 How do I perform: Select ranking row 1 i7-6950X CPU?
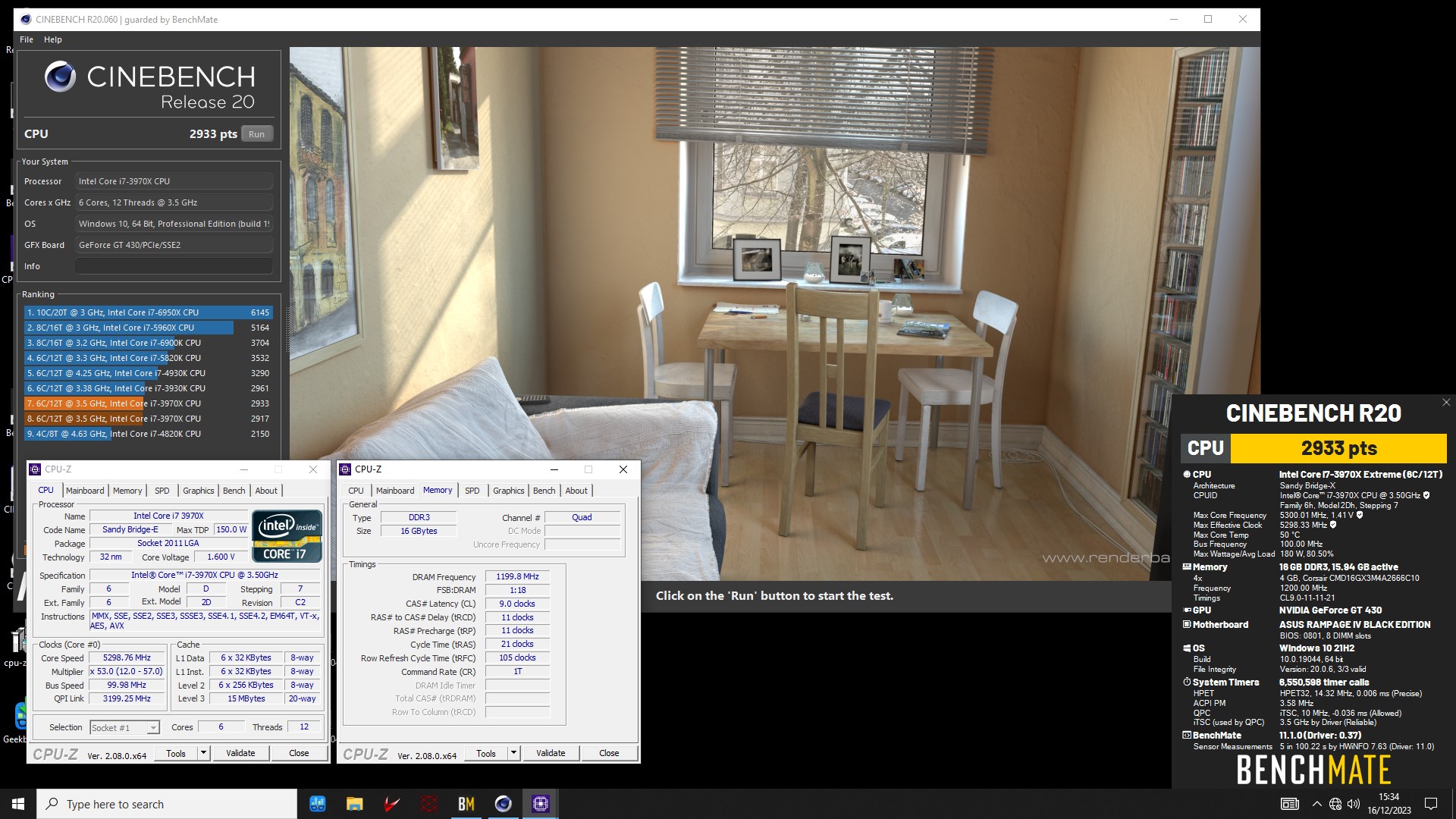[x=149, y=312]
